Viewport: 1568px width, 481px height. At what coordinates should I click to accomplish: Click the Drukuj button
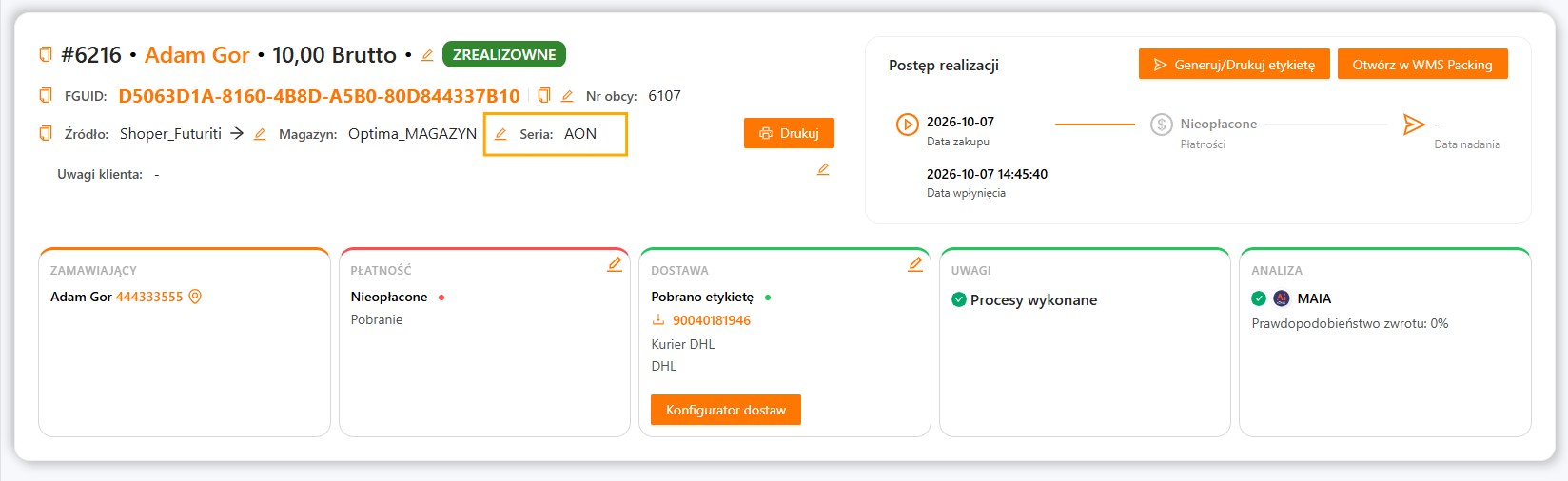789,133
